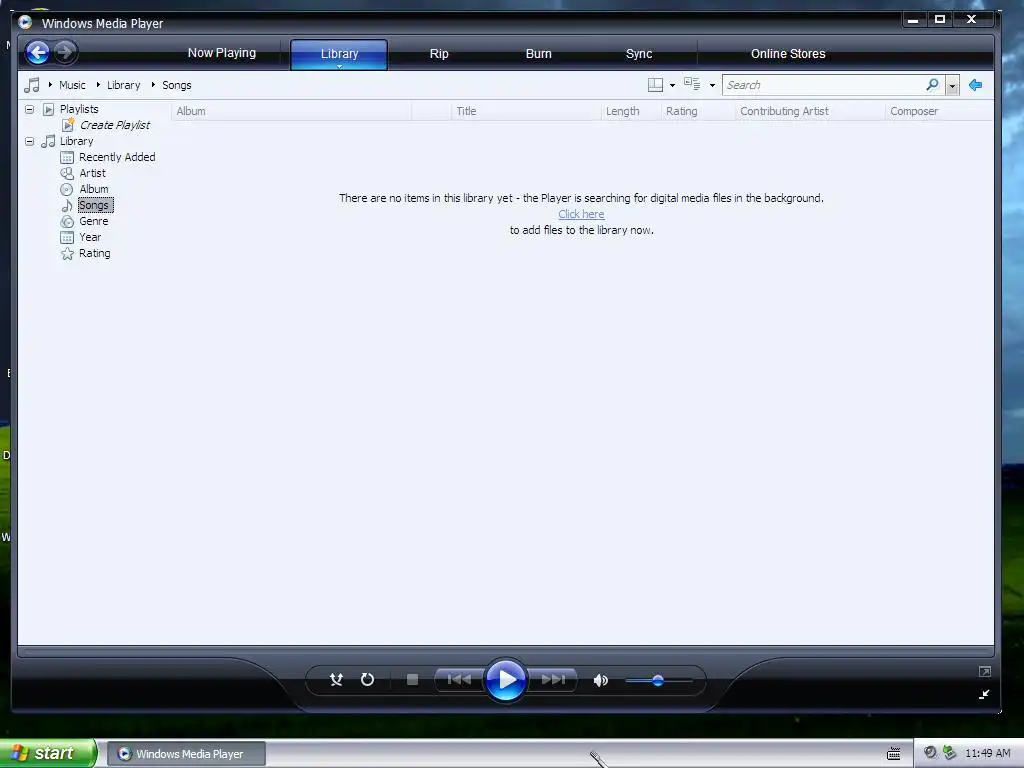Screen dimensions: 1024x768
Task: Click into the Search input field
Action: (x=824, y=85)
